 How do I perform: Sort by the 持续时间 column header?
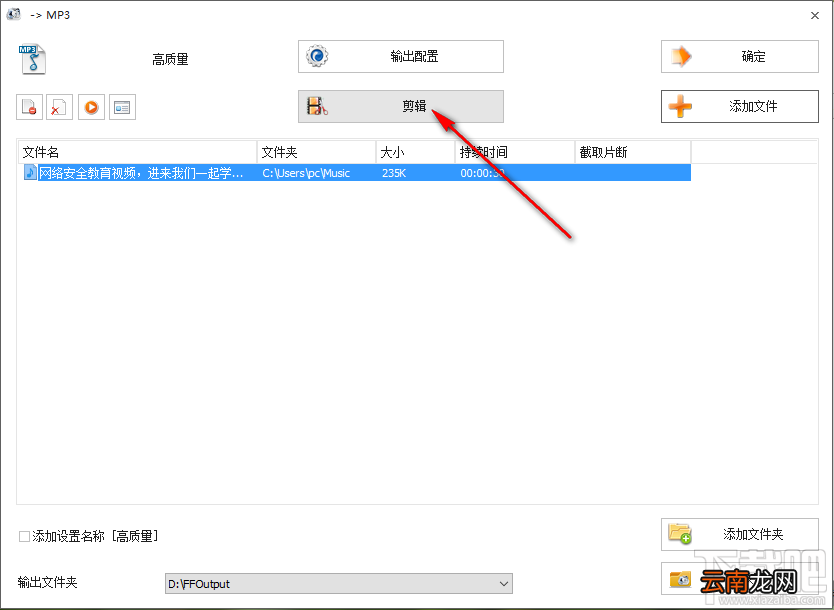[515, 152]
